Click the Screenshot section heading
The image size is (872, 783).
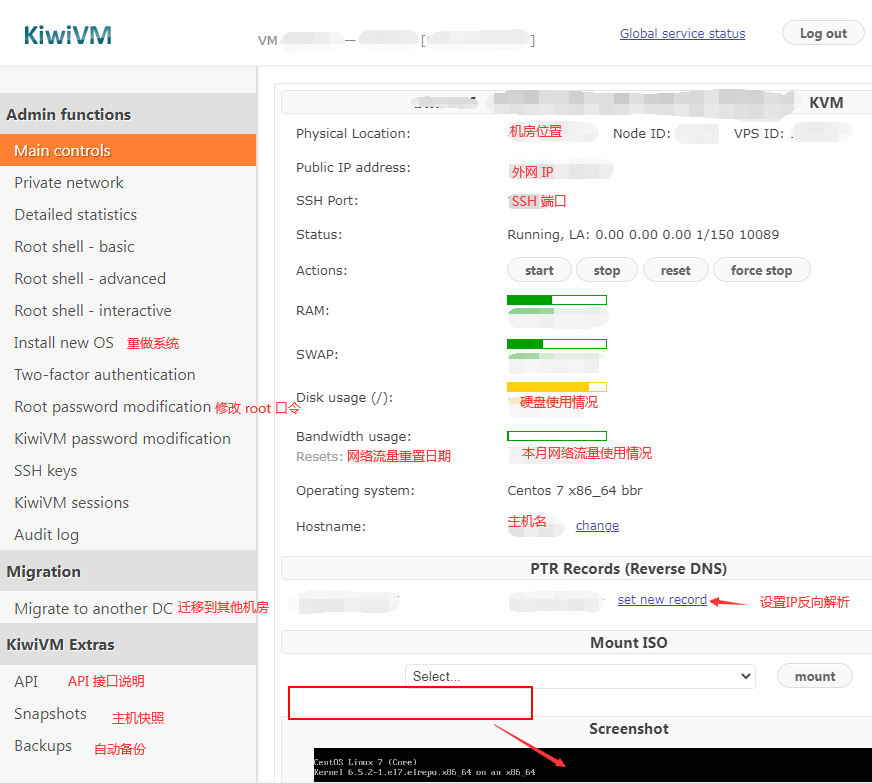(629, 729)
